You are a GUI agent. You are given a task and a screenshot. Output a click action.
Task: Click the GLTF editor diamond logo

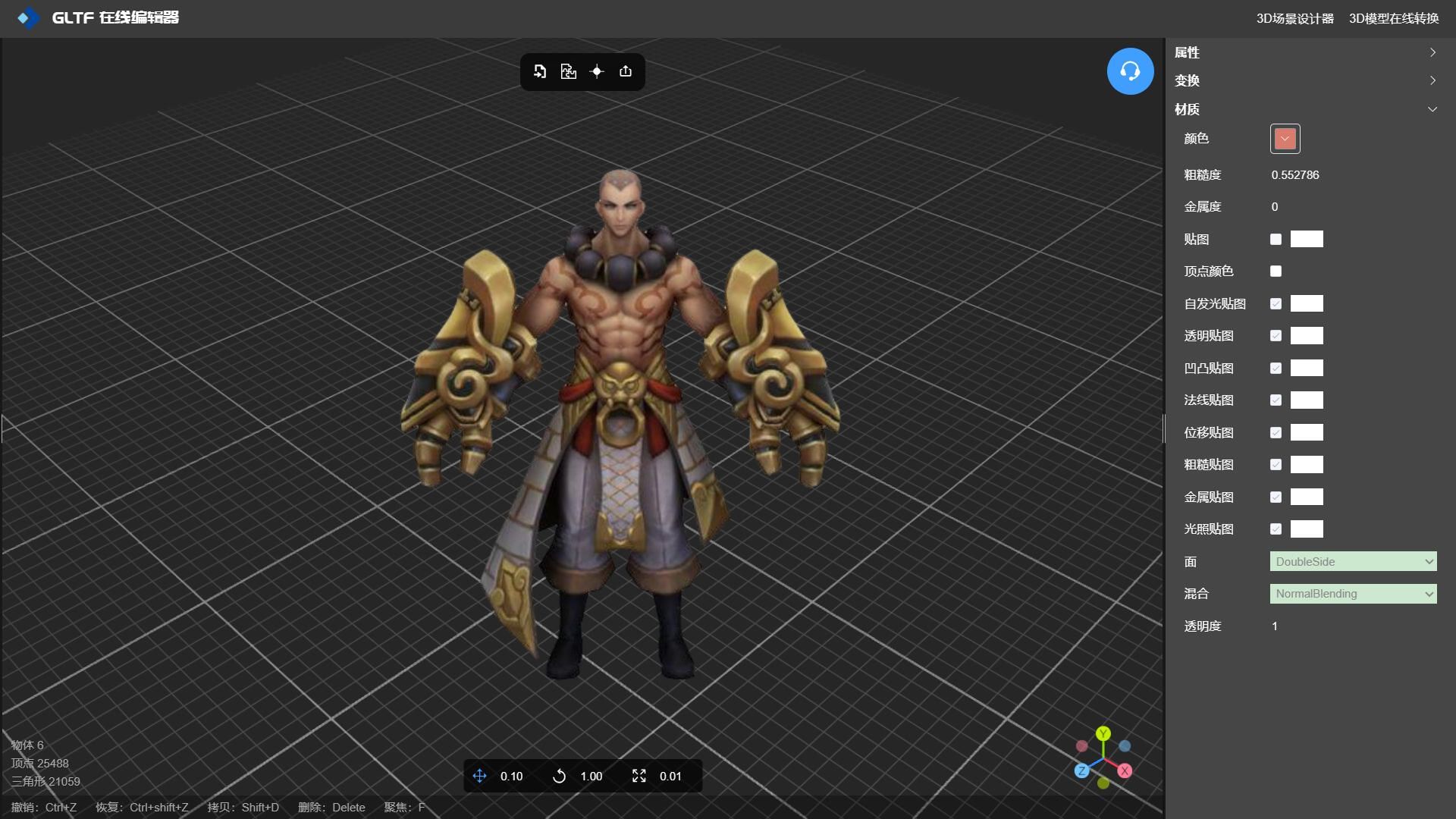[x=28, y=17]
